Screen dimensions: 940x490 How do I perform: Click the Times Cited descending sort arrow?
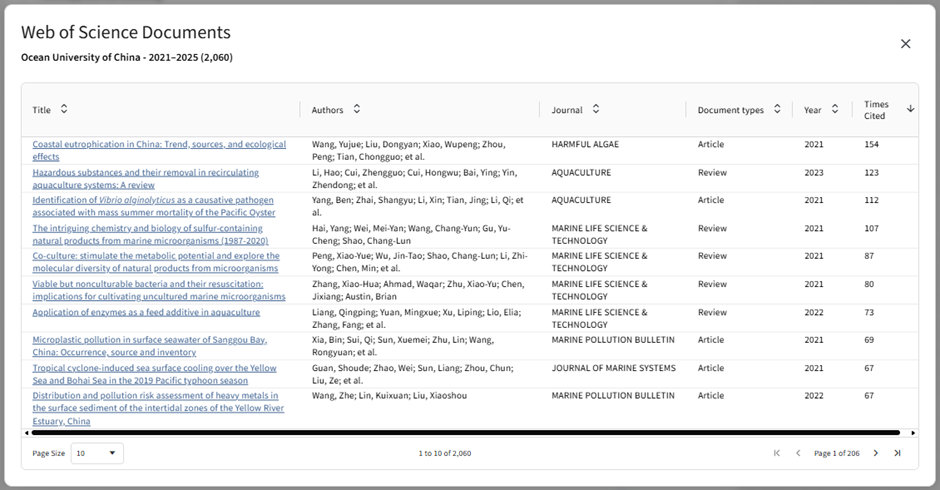pos(911,109)
